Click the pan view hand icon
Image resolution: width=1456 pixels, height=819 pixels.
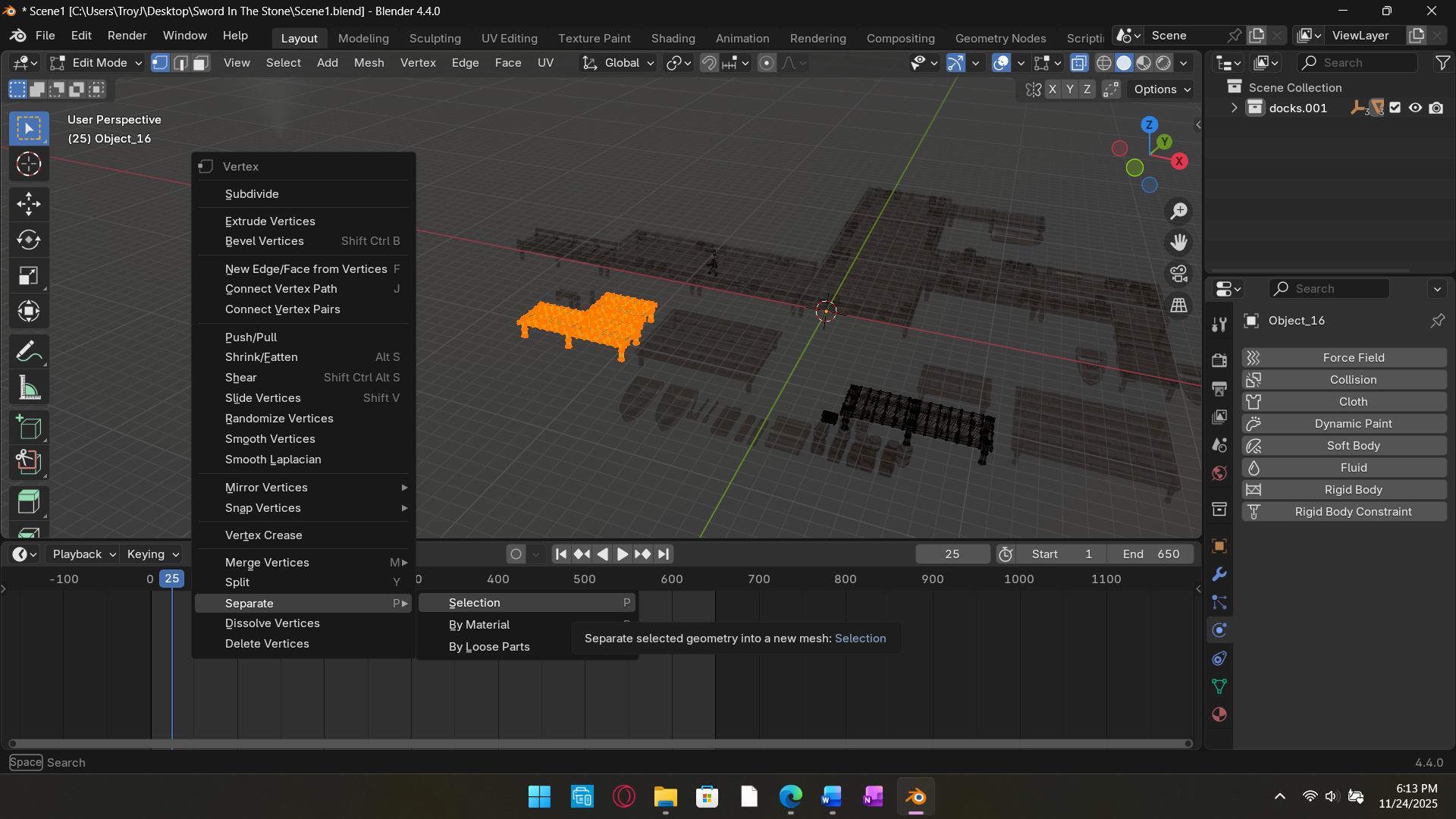[1178, 243]
